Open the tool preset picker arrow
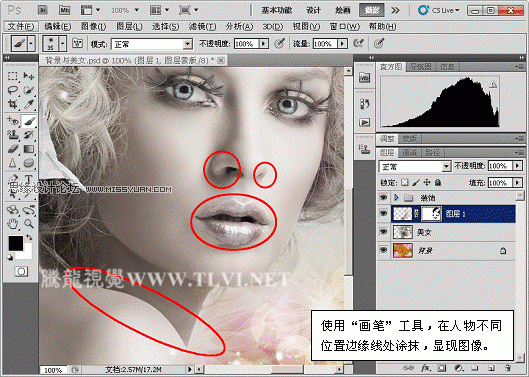 click(x=31, y=44)
